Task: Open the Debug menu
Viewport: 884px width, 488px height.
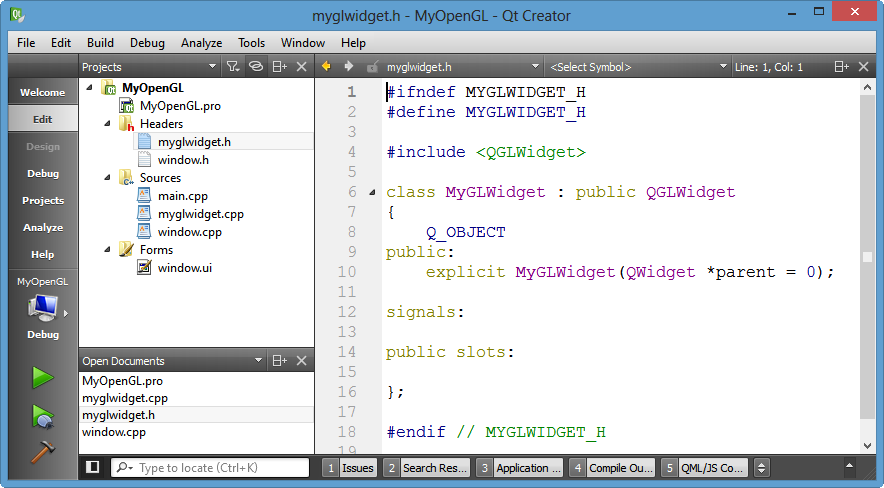Action: pyautogui.click(x=147, y=43)
